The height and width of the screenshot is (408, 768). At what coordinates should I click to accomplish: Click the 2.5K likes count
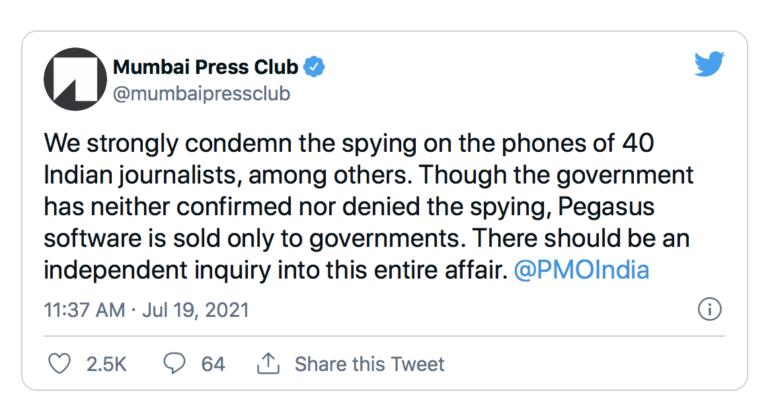106,363
